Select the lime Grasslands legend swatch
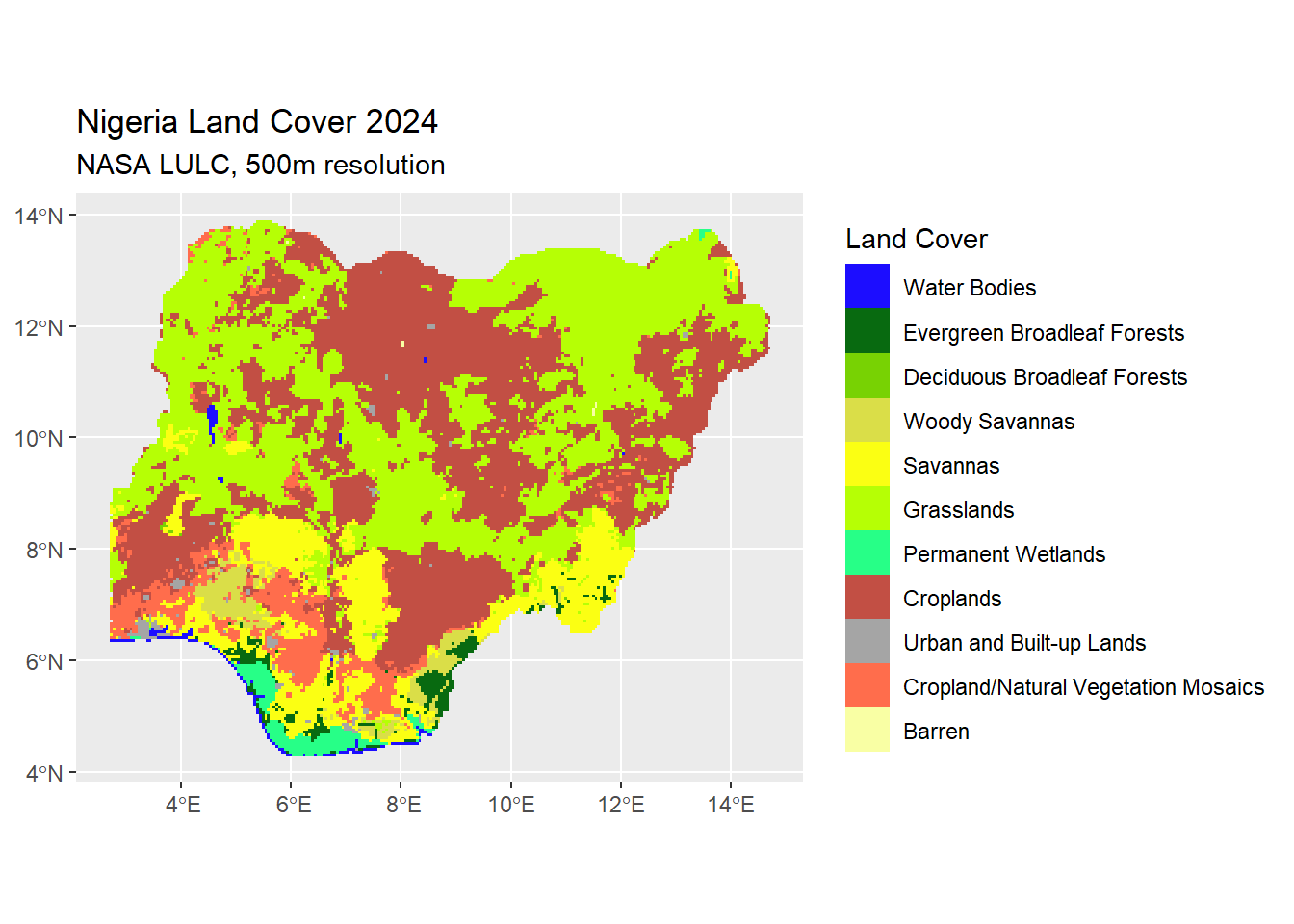1294x924 pixels. (x=867, y=508)
